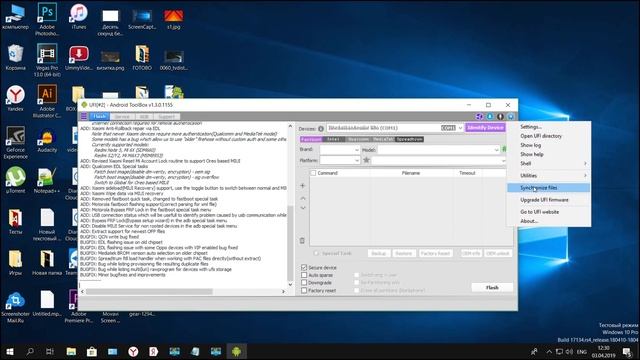Image resolution: width=640 pixels, height=360 pixels.
Task: Open Audacity desktop shortcut
Action: coord(47,140)
